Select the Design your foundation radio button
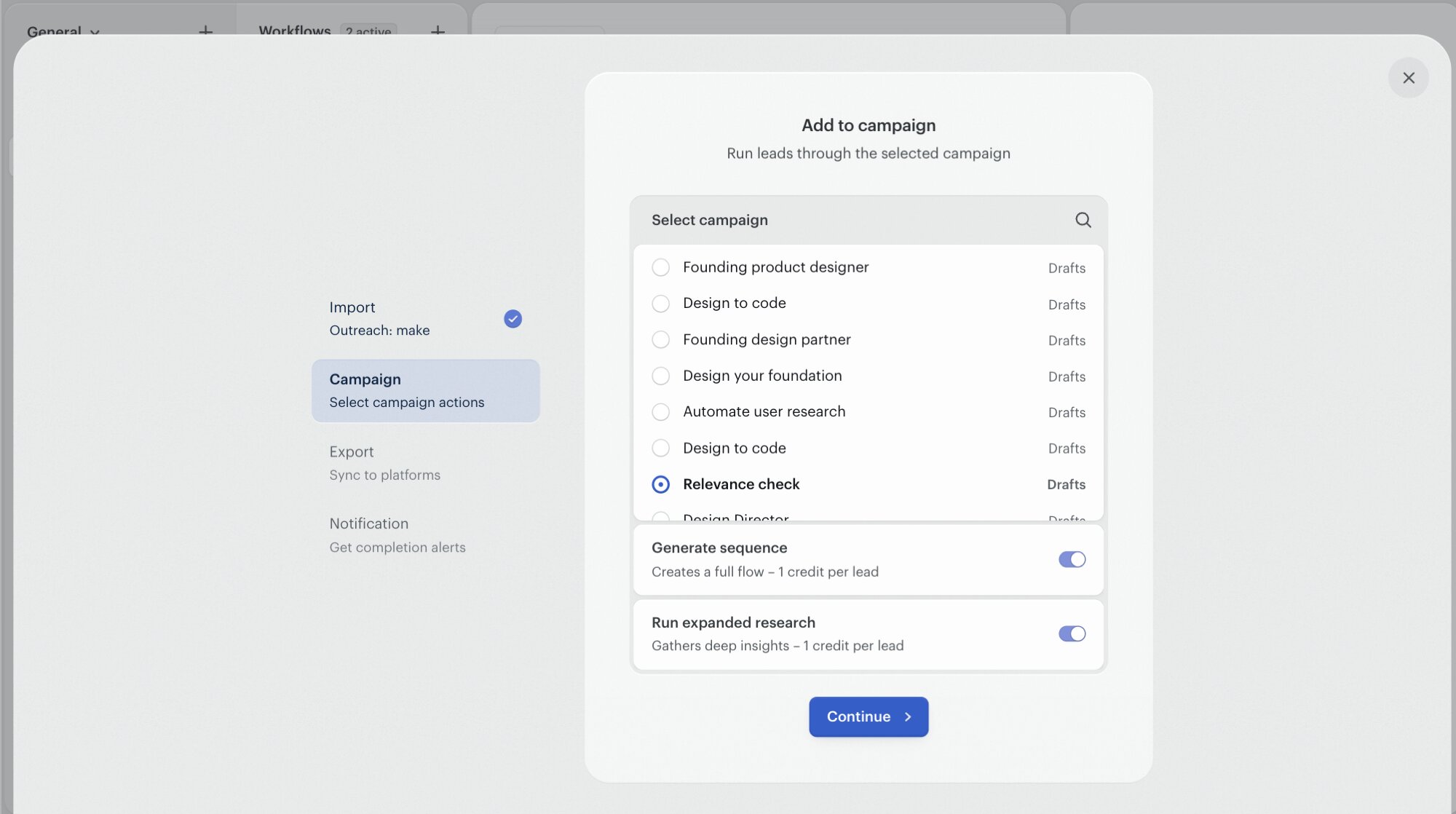1456x814 pixels. 660,376
